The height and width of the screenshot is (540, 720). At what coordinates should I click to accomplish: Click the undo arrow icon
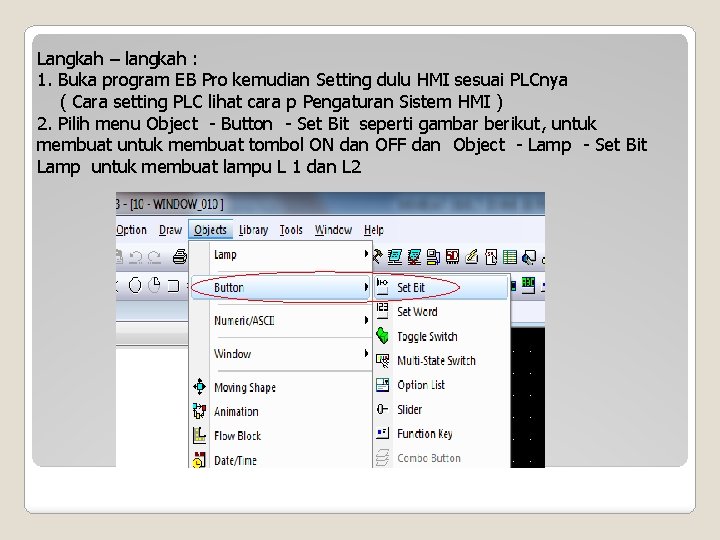point(135,257)
